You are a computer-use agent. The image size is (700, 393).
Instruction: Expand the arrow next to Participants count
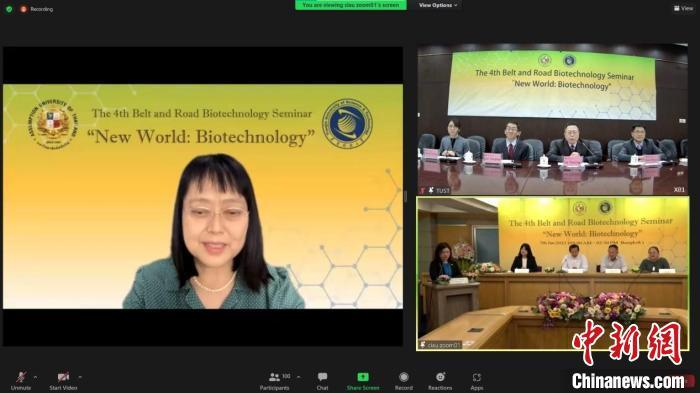click(299, 377)
